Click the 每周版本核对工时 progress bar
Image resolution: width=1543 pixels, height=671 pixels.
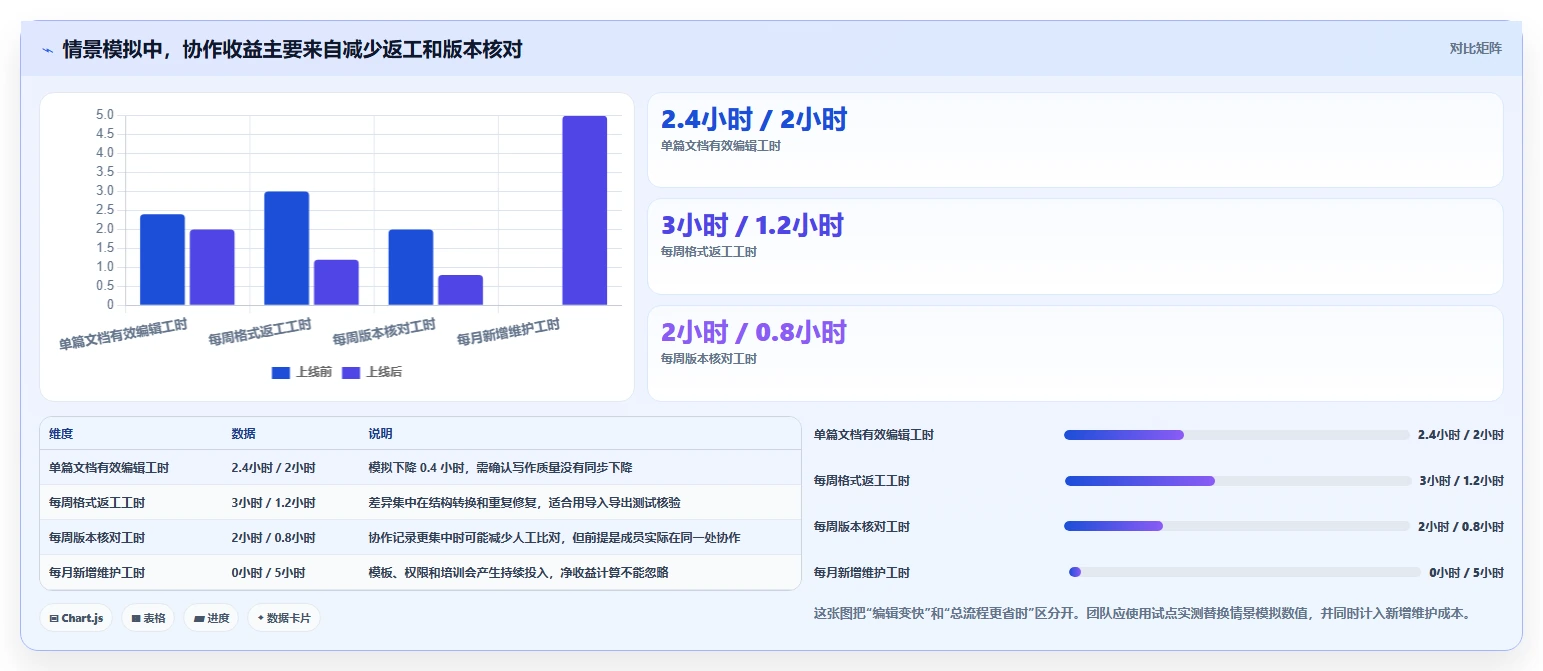point(1236,526)
